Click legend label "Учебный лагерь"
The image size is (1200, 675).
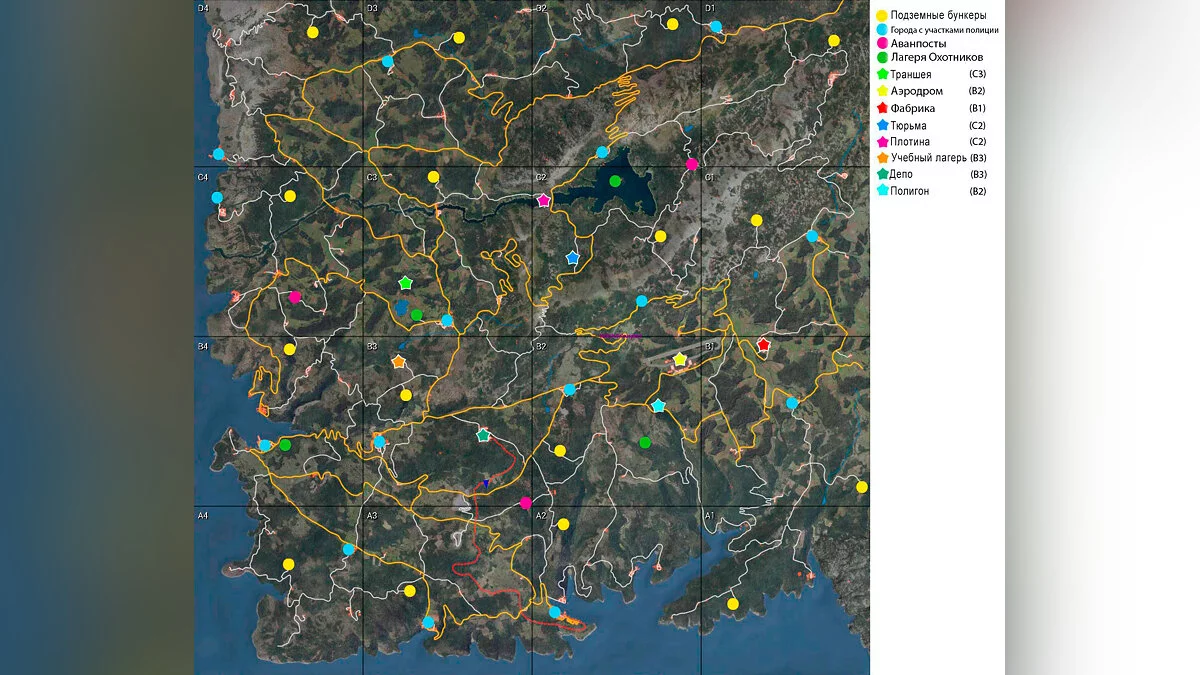pos(929,158)
